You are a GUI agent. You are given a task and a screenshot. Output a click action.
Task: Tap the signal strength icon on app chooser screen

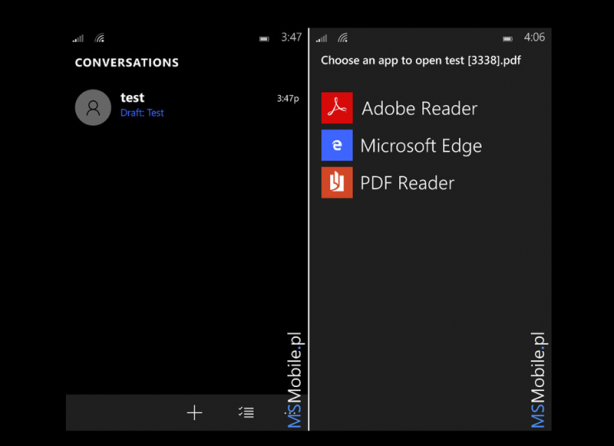pos(321,38)
